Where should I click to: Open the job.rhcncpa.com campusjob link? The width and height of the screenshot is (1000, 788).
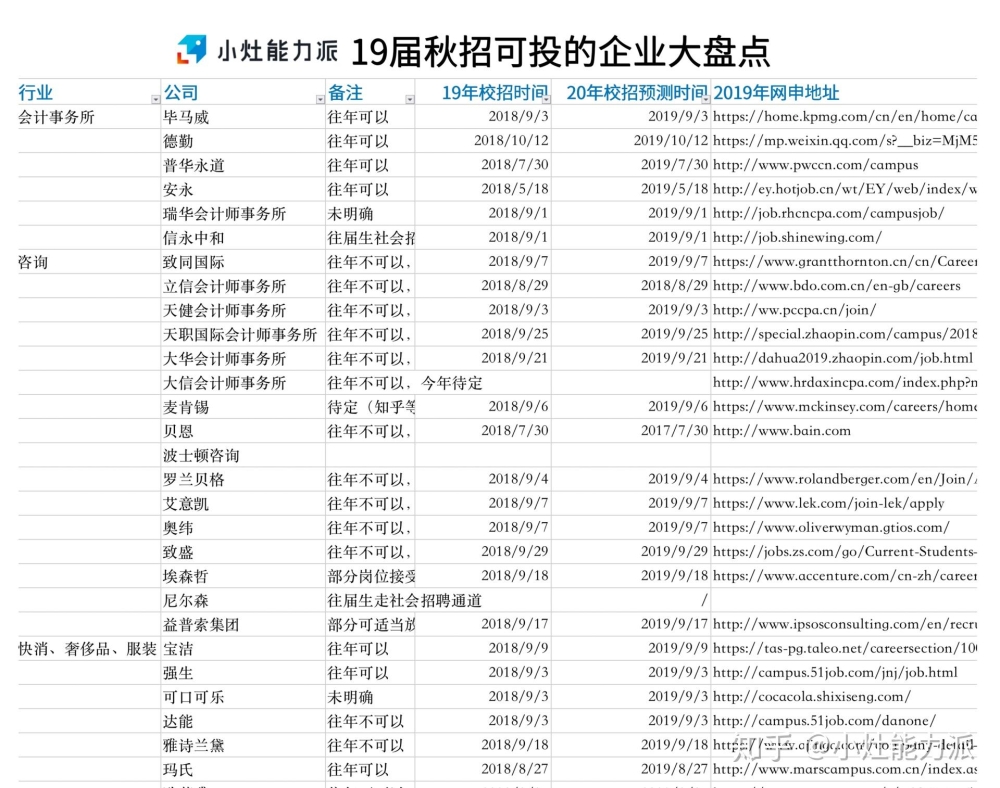[x=828, y=214]
